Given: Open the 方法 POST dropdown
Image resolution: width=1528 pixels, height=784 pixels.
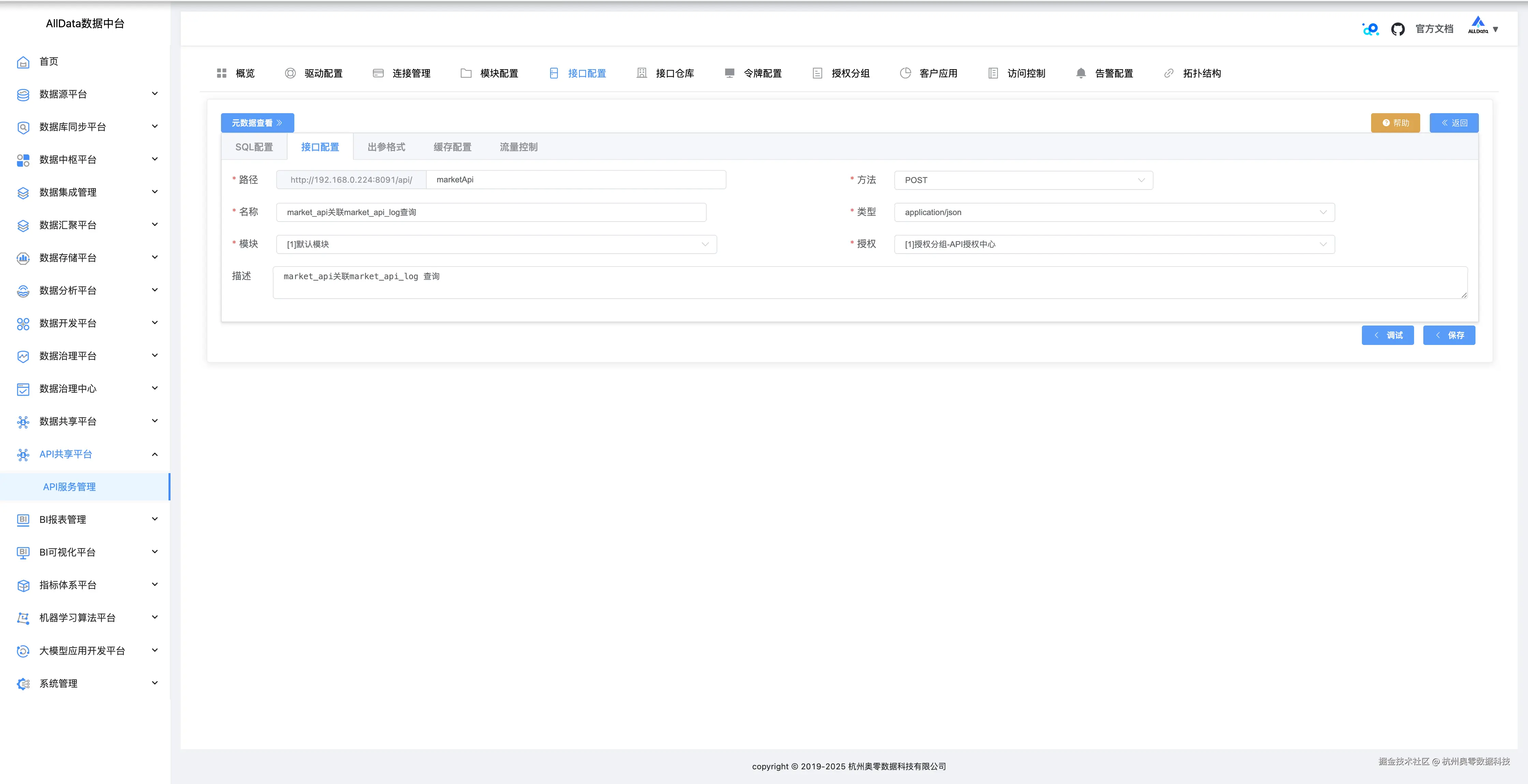Looking at the screenshot, I should coord(1023,180).
